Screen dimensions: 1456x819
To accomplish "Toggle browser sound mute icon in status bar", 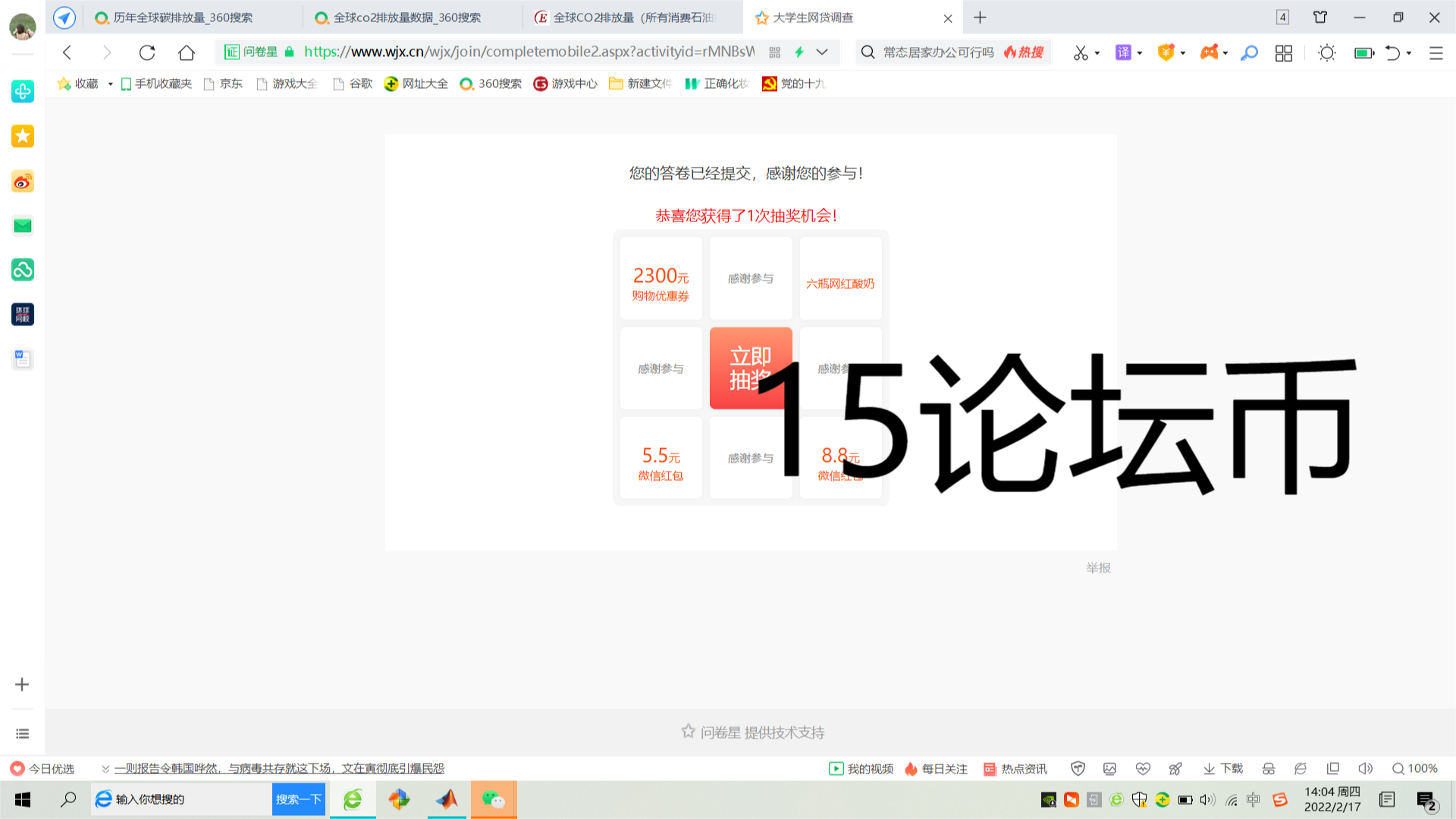I will 1365,768.
